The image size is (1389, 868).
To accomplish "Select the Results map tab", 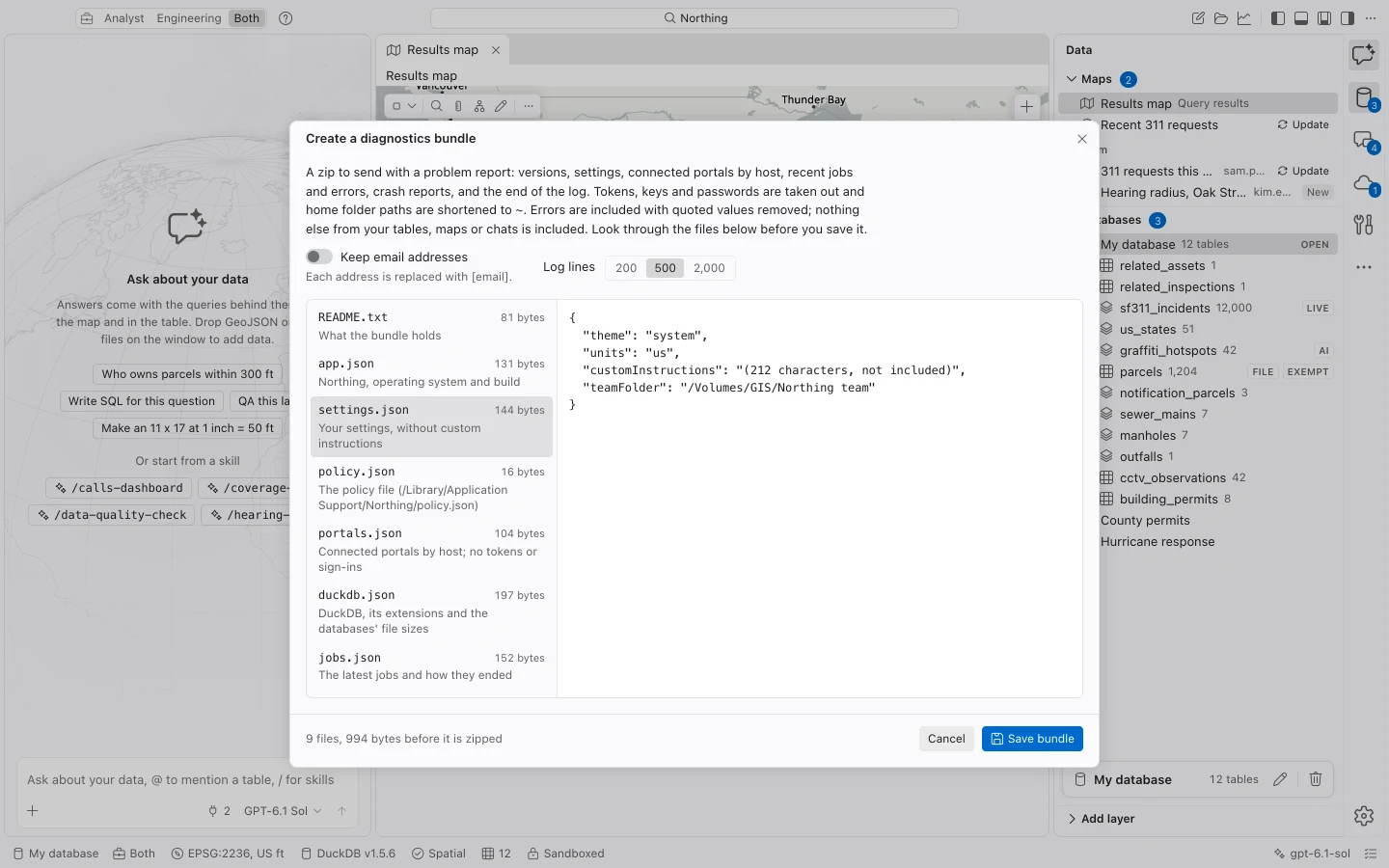I will tap(443, 50).
